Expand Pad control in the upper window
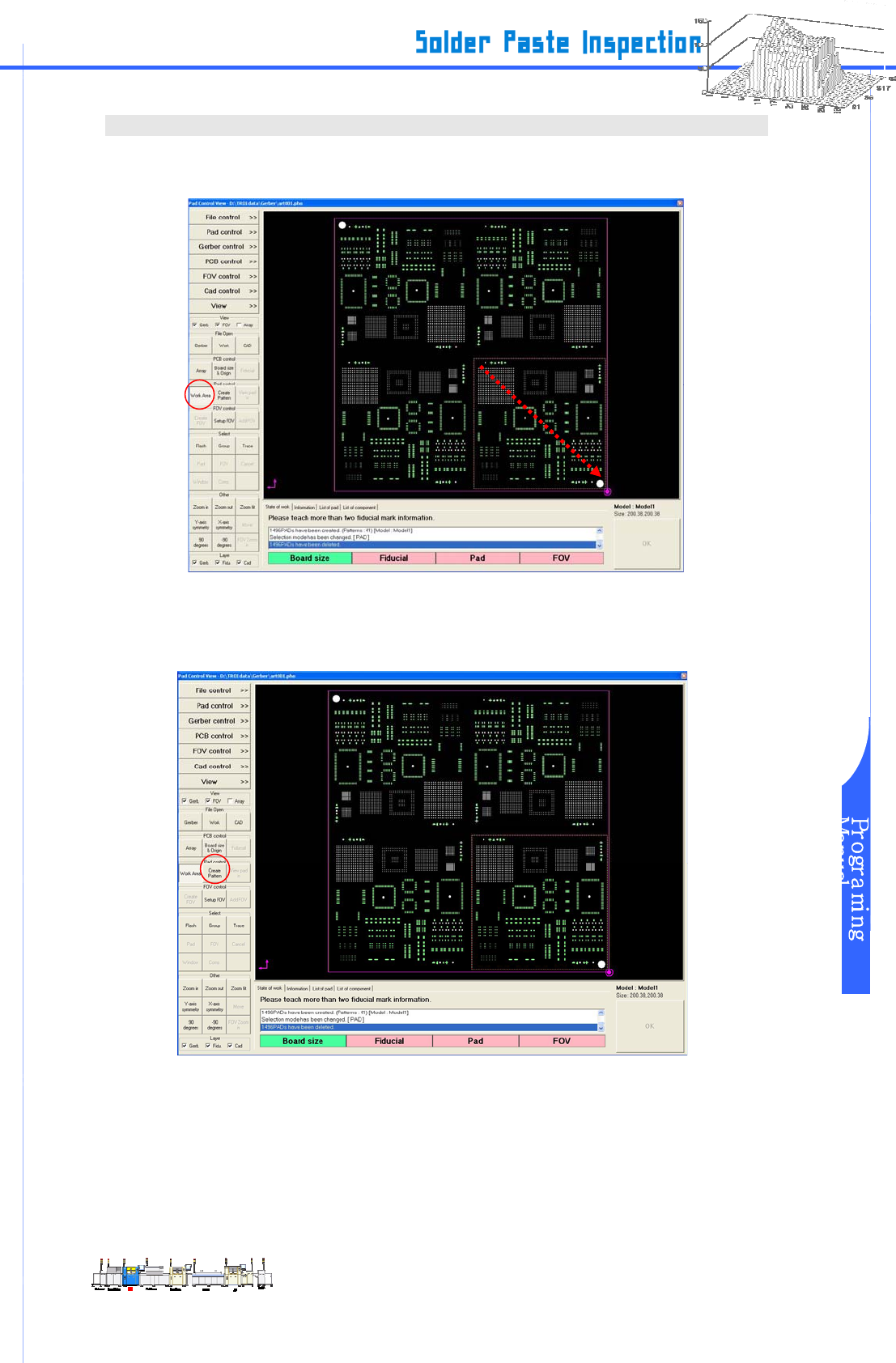The height and width of the screenshot is (1363, 896). (x=224, y=232)
